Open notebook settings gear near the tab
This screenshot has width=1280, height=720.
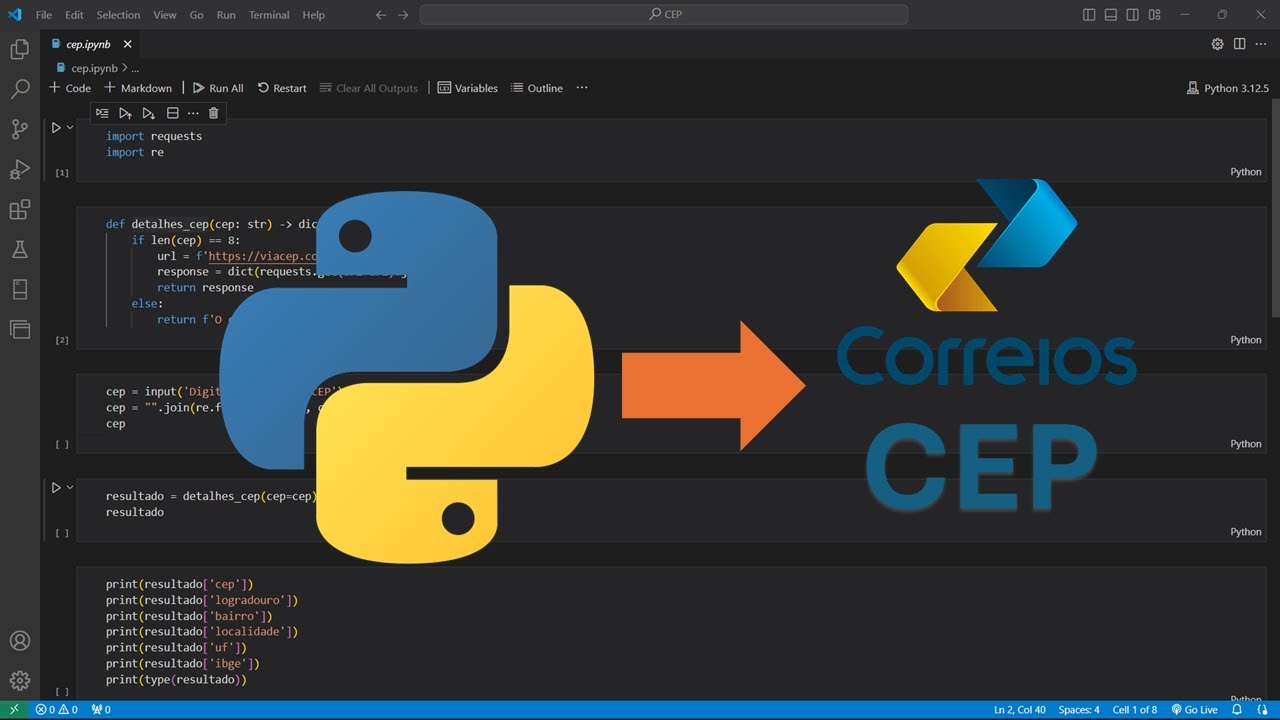[x=1217, y=44]
